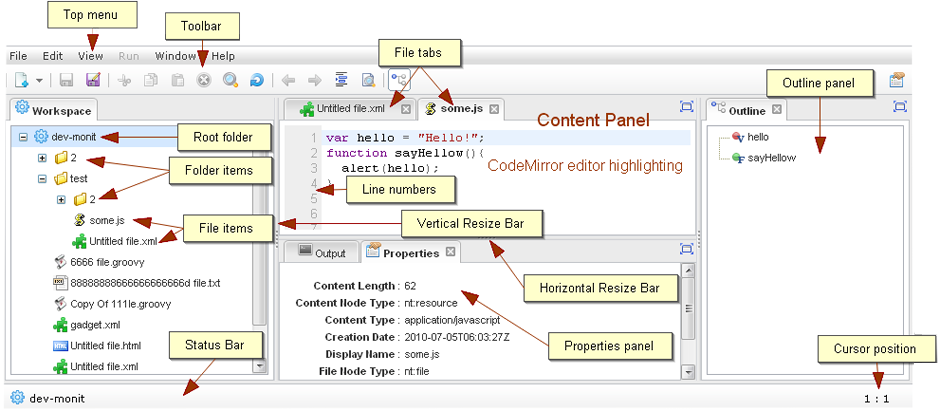Collapse the test folder in Workspace

coord(42,179)
